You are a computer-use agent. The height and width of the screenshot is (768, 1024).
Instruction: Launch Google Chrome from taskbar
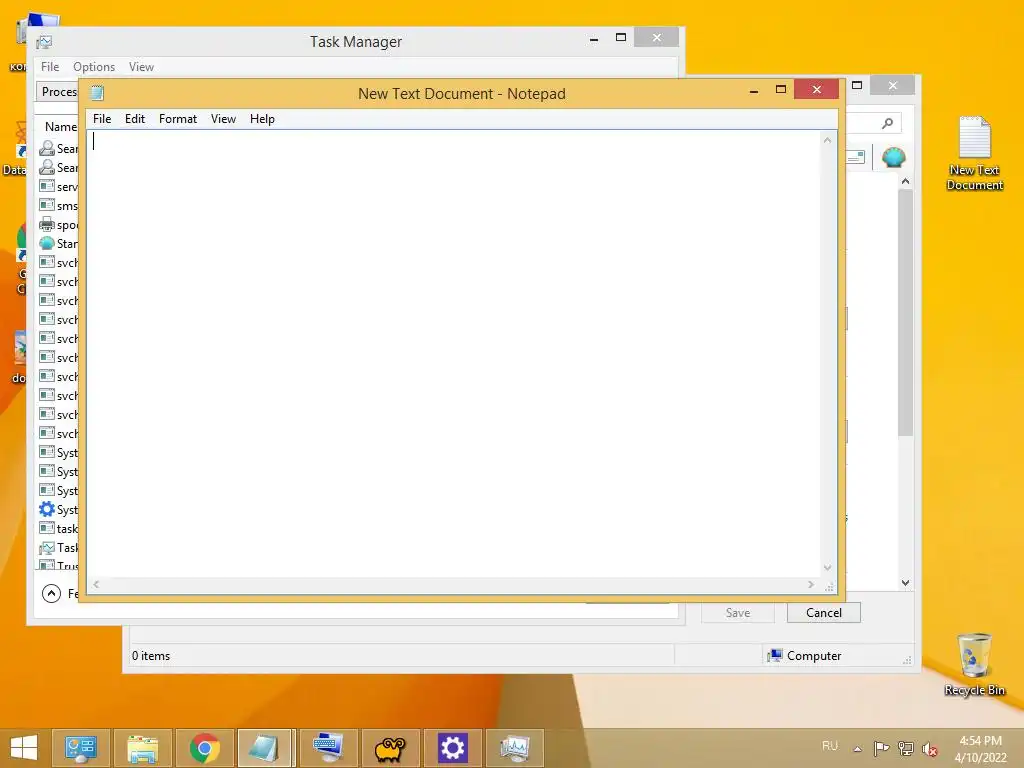204,748
